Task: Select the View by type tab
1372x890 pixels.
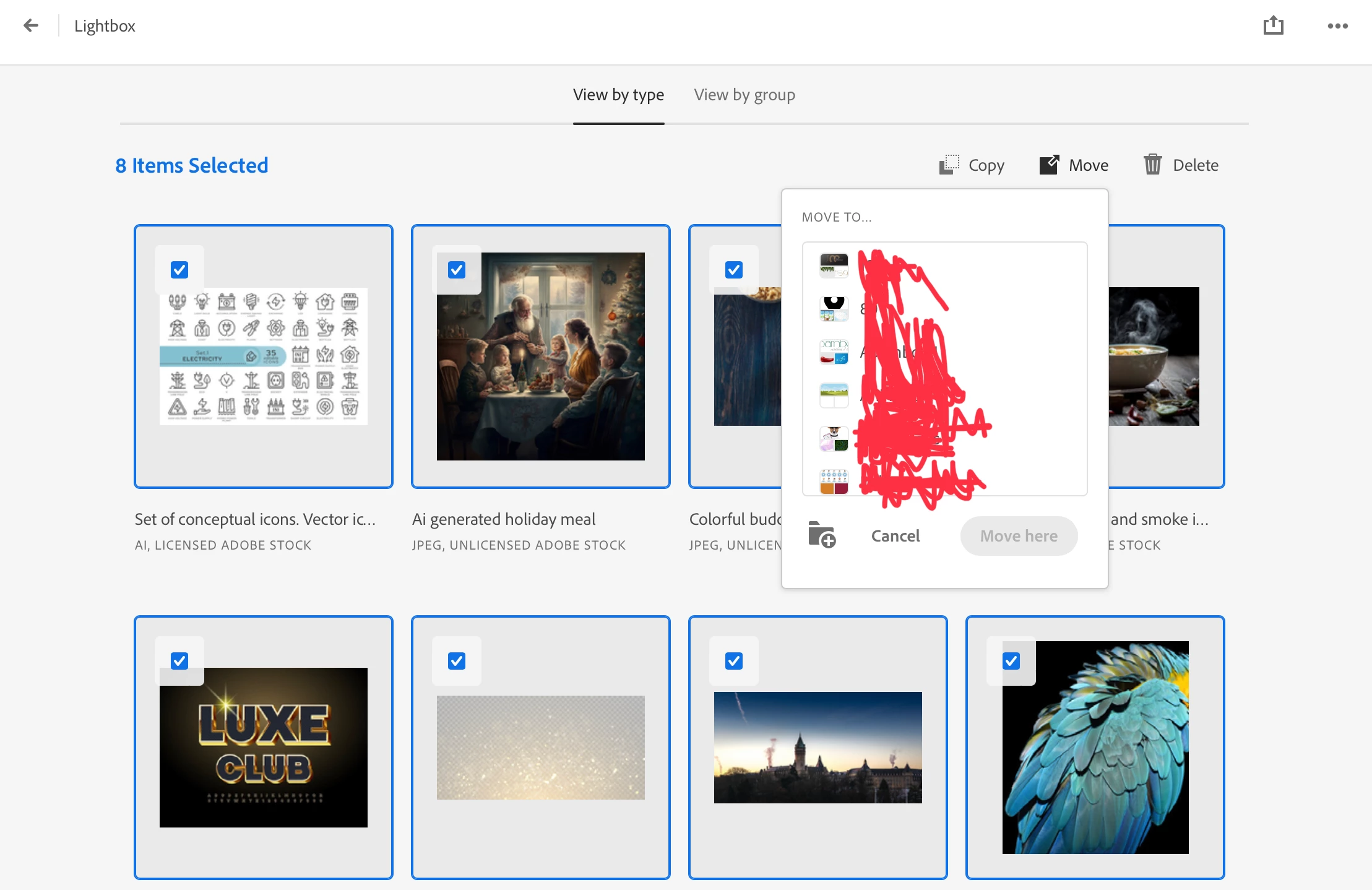Action: [x=618, y=95]
